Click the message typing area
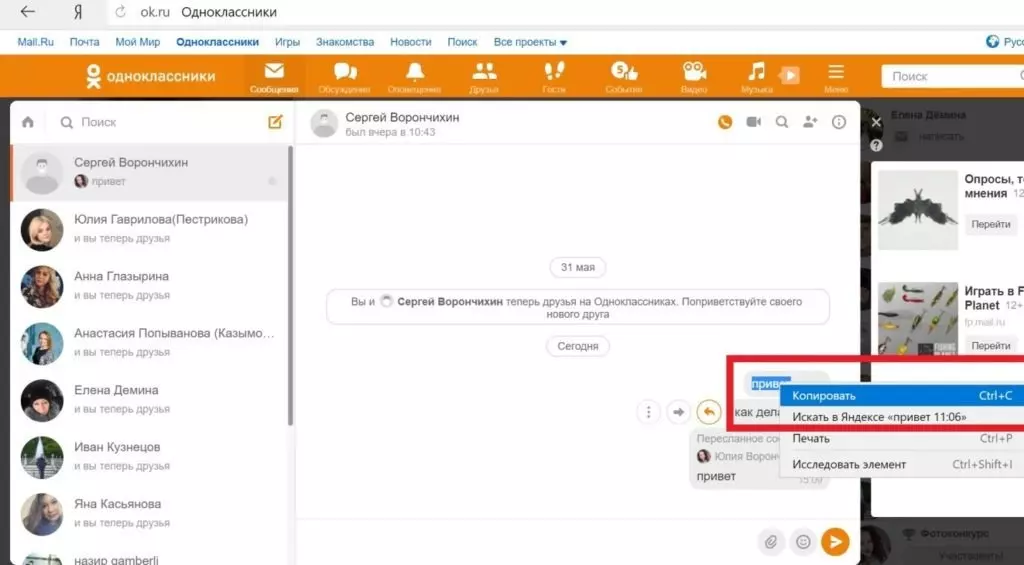The image size is (1024, 565). (526, 541)
